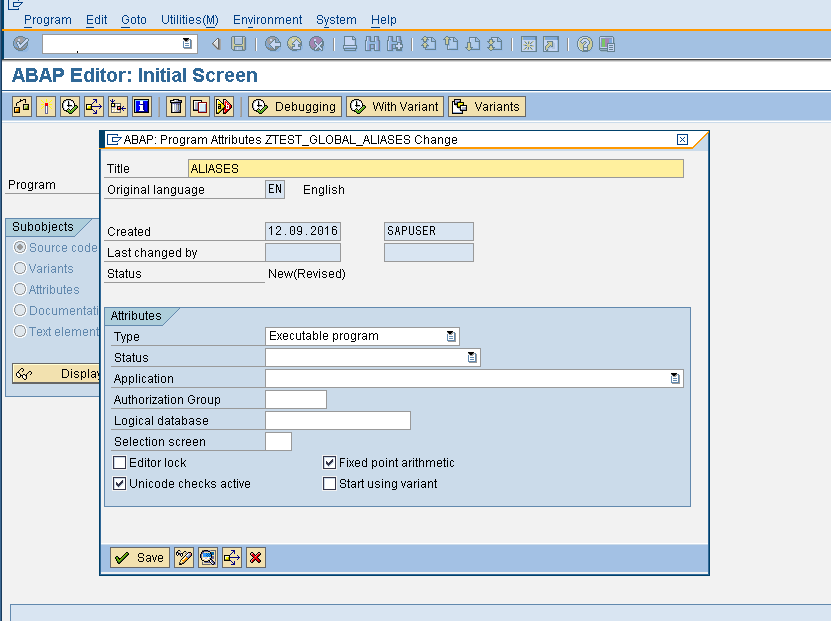Image resolution: width=831 pixels, height=621 pixels.
Task: Click the Debugging button on the toolbar
Action: pos(294,106)
